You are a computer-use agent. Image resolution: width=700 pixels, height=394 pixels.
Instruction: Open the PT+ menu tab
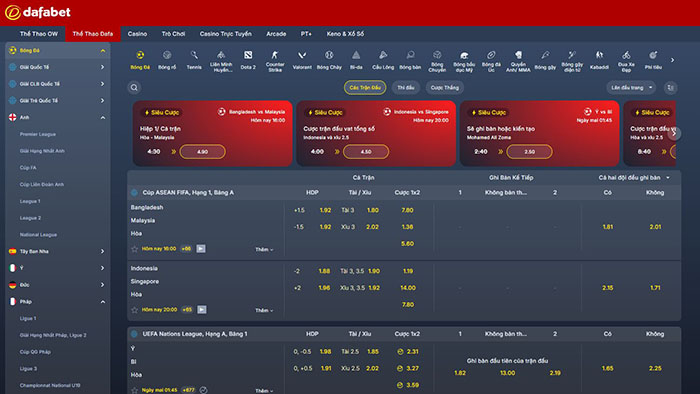(306, 34)
